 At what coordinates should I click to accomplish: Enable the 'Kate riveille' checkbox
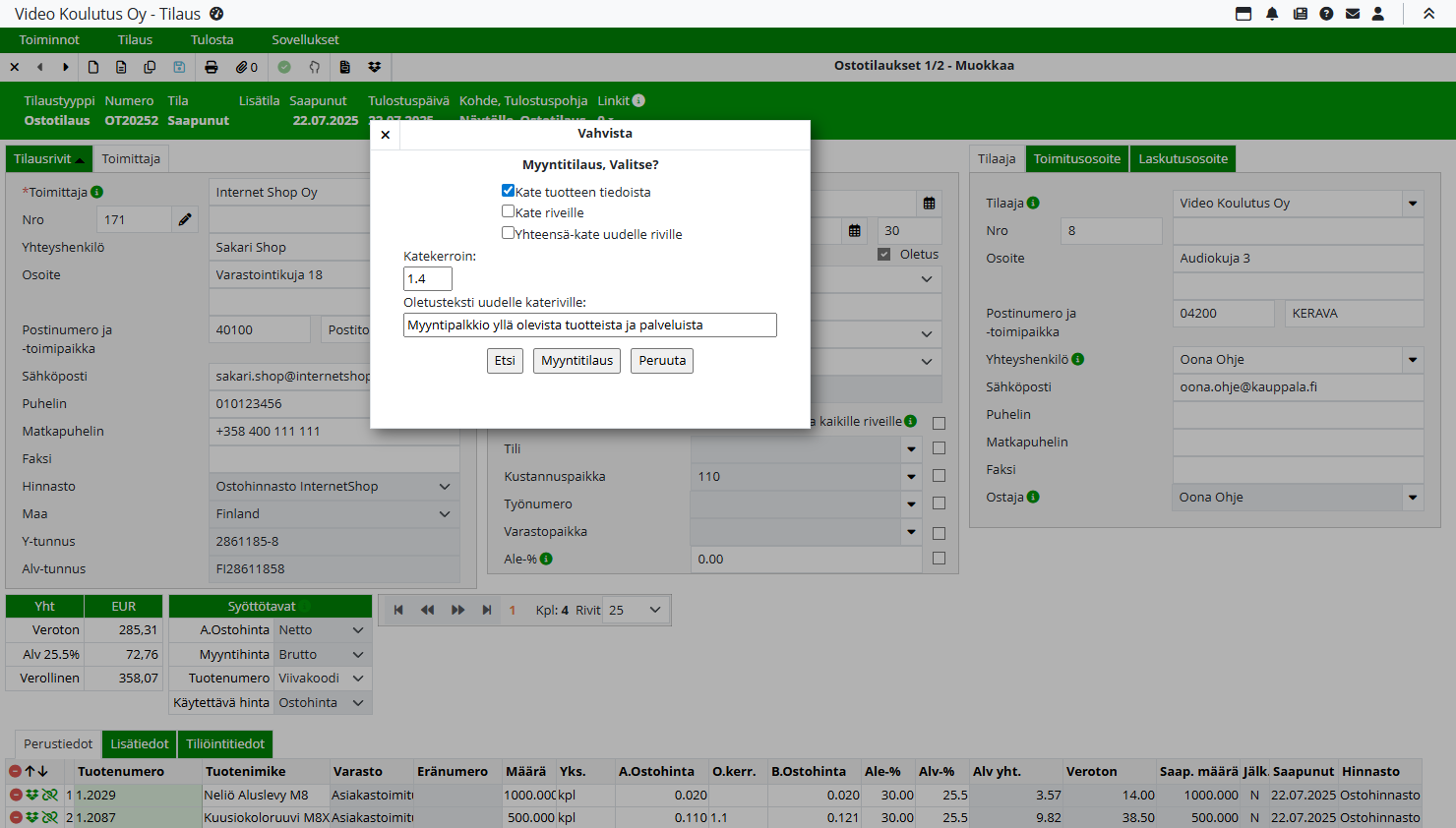[508, 211]
